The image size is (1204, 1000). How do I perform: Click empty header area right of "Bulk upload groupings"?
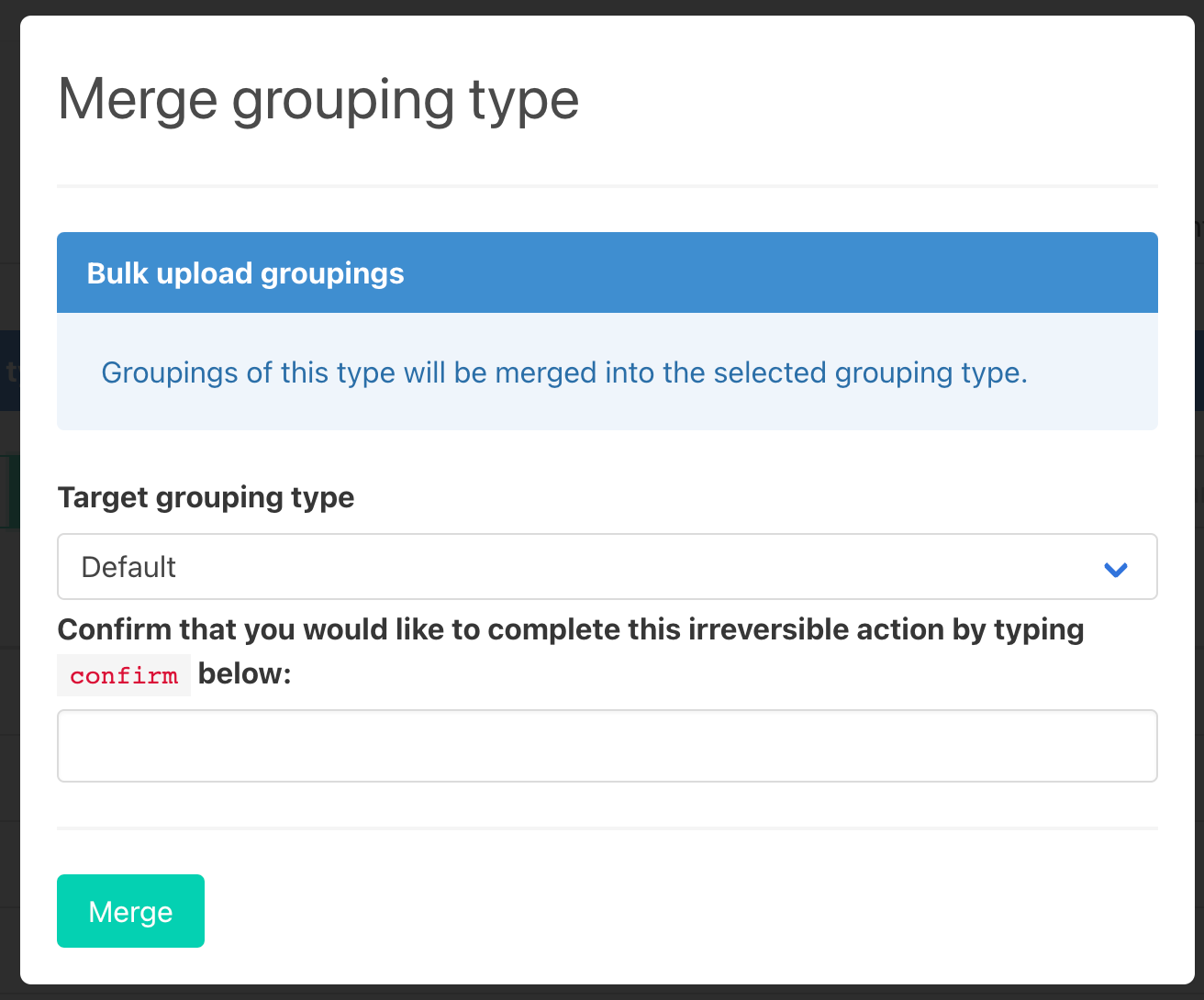780,273
